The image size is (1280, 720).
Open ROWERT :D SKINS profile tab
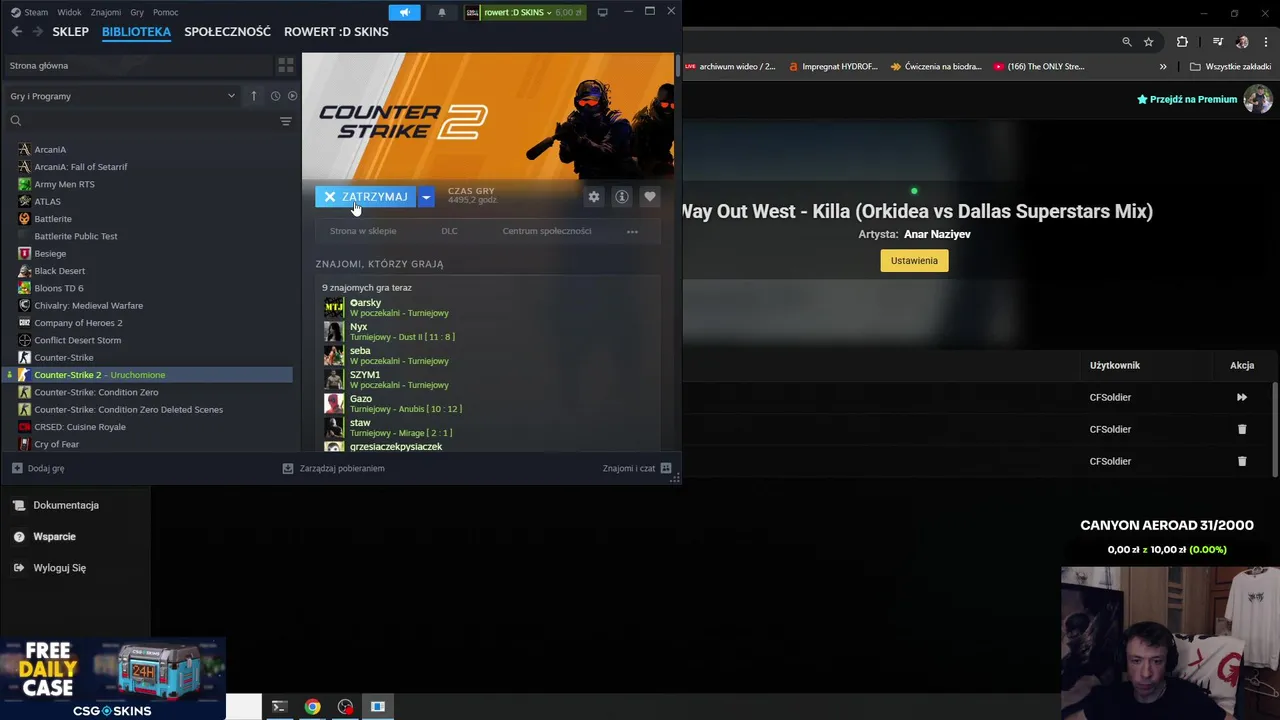tap(336, 32)
